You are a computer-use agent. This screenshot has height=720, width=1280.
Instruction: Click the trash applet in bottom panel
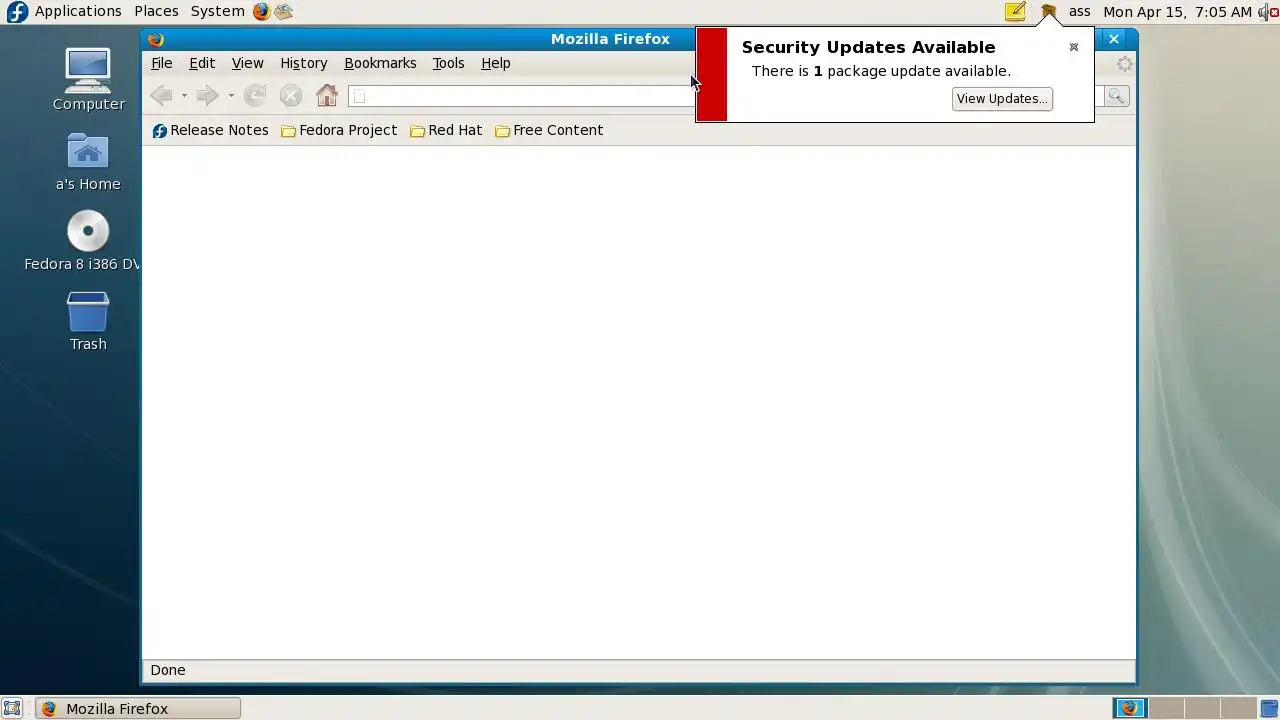click(x=1269, y=708)
